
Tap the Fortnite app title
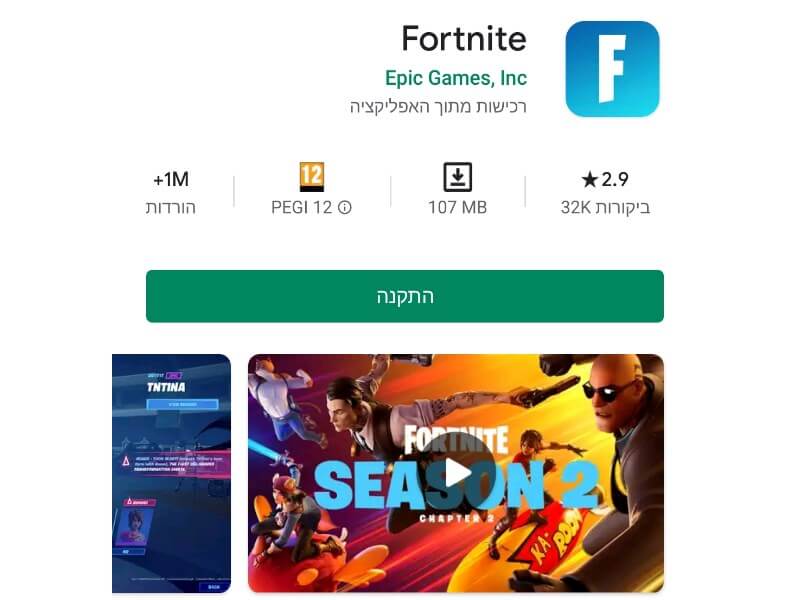[x=464, y=38]
